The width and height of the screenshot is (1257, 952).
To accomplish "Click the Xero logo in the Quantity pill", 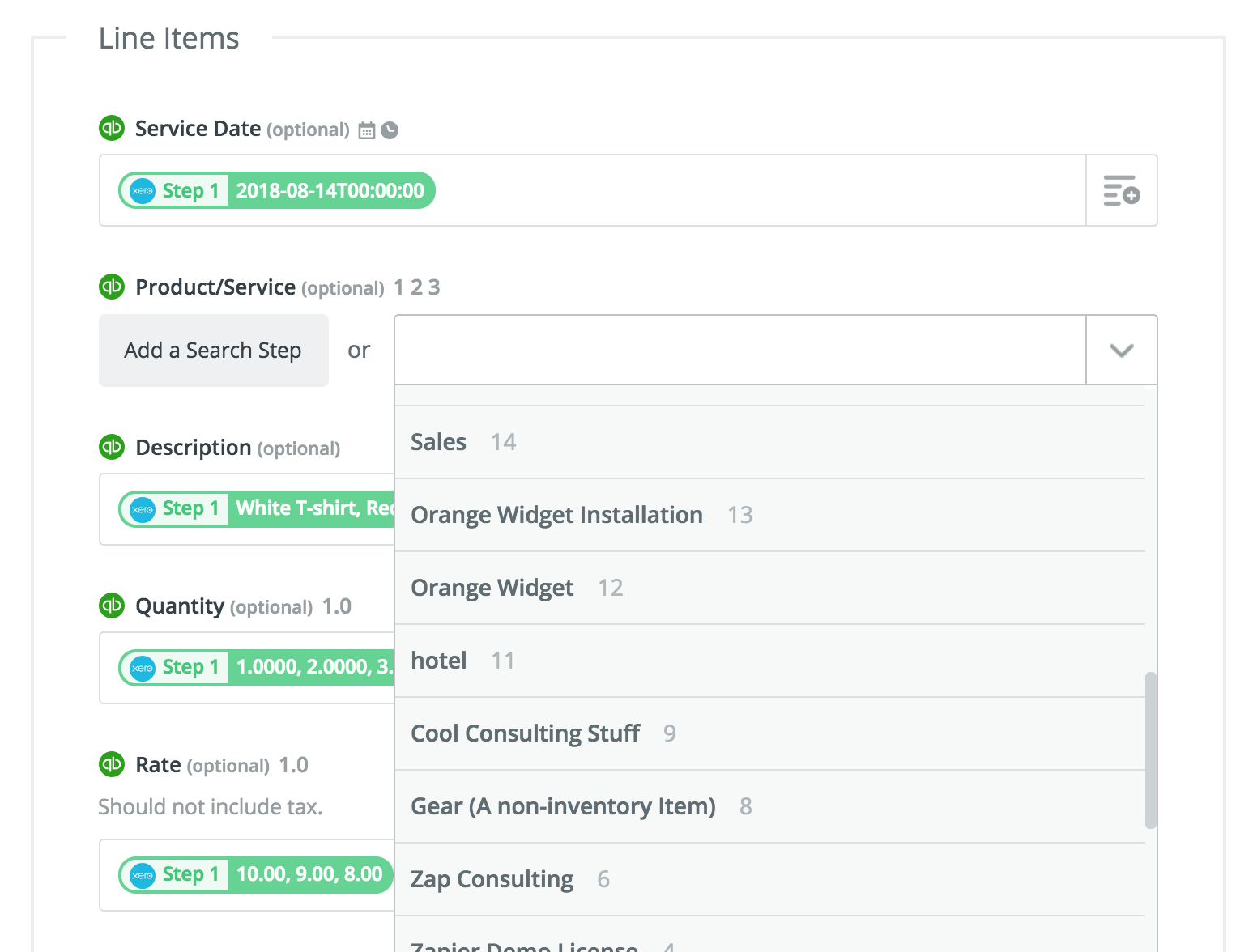I will (x=143, y=668).
